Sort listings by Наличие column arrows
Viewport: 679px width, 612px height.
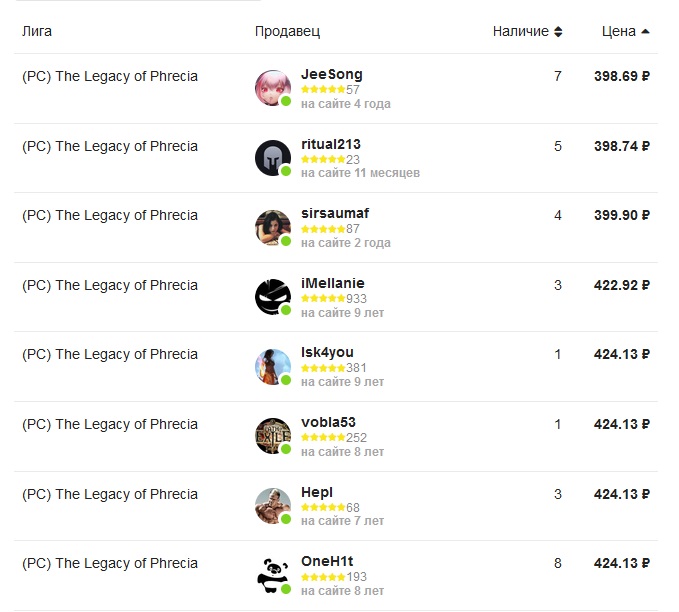[x=558, y=32]
